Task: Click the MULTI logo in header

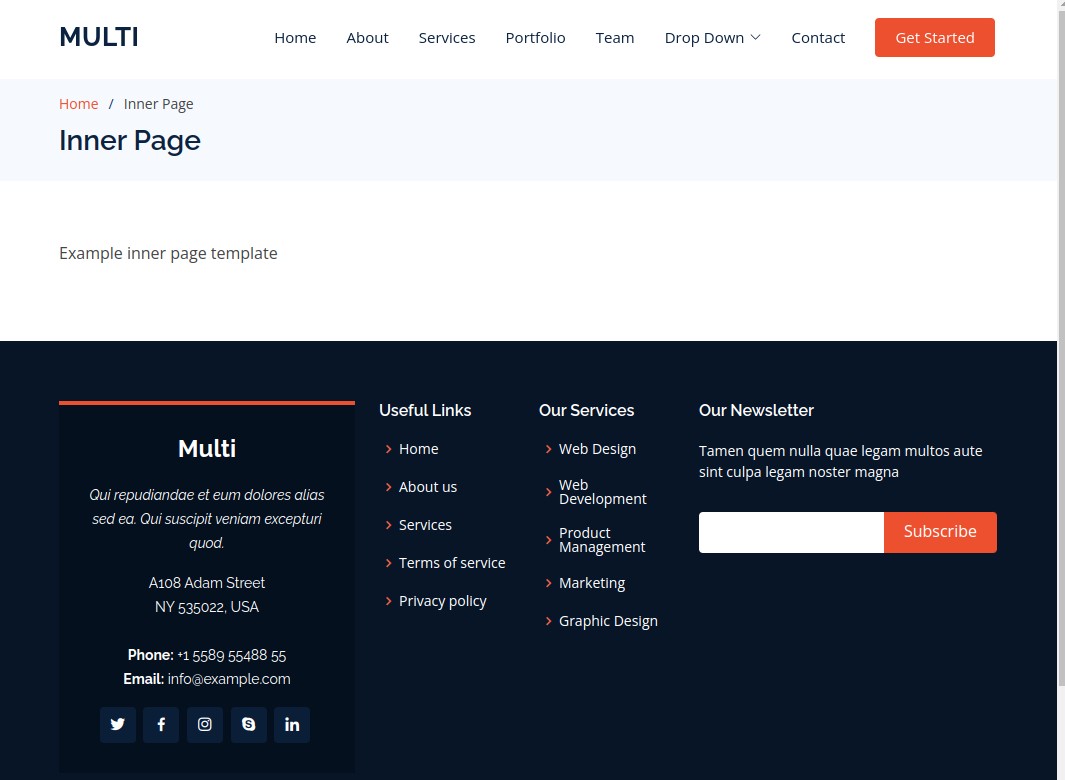Action: [99, 37]
